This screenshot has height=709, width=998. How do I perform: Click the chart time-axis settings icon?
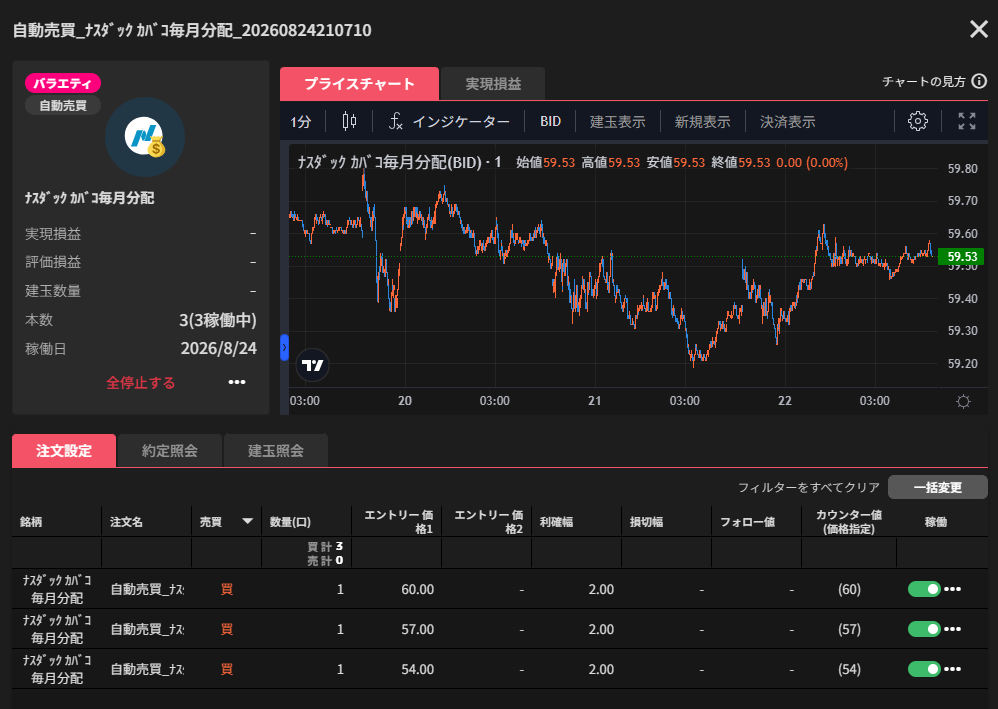pyautogui.click(x=963, y=401)
